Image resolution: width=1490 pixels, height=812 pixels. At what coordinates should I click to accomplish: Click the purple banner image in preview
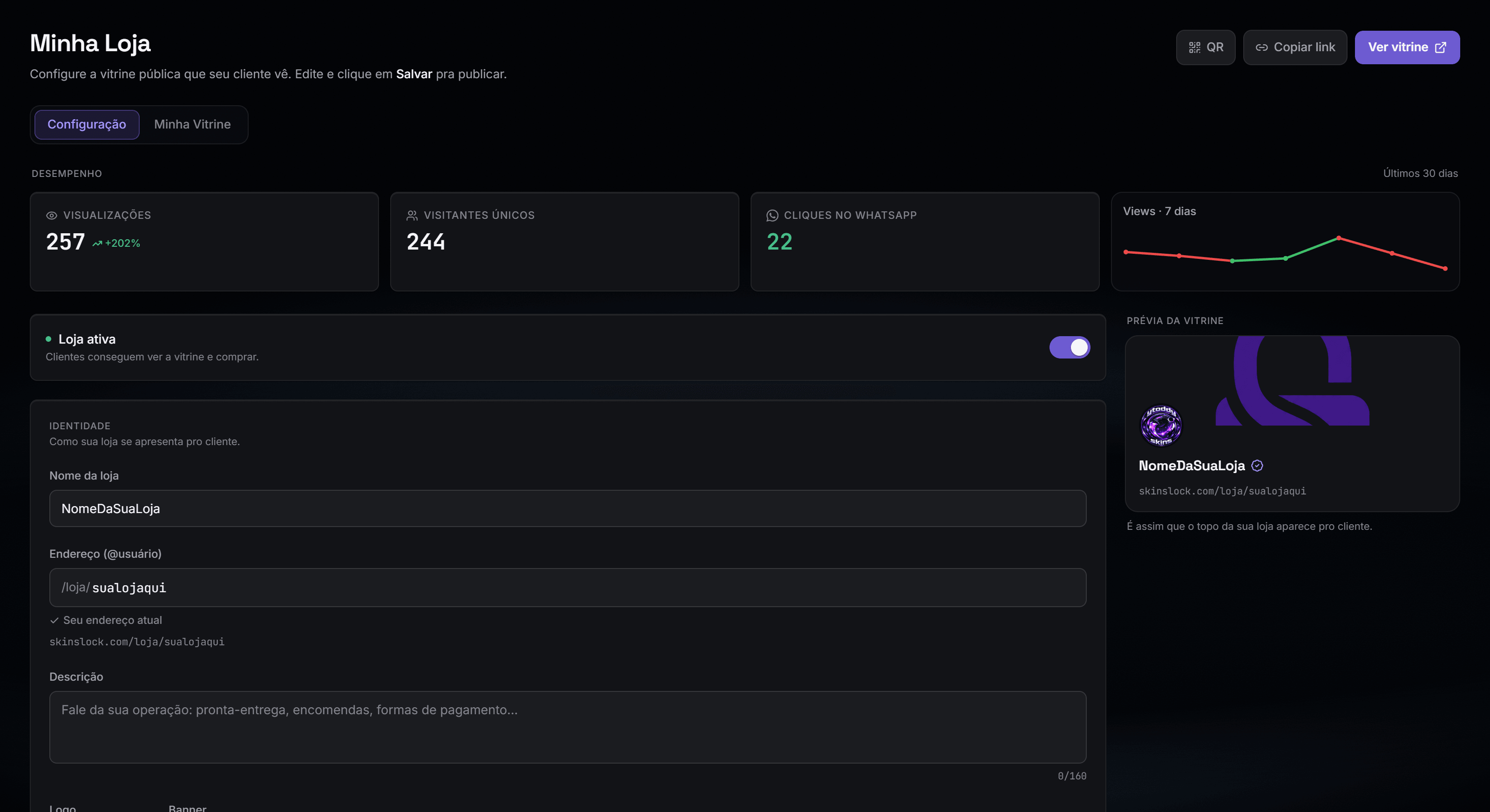1292,380
